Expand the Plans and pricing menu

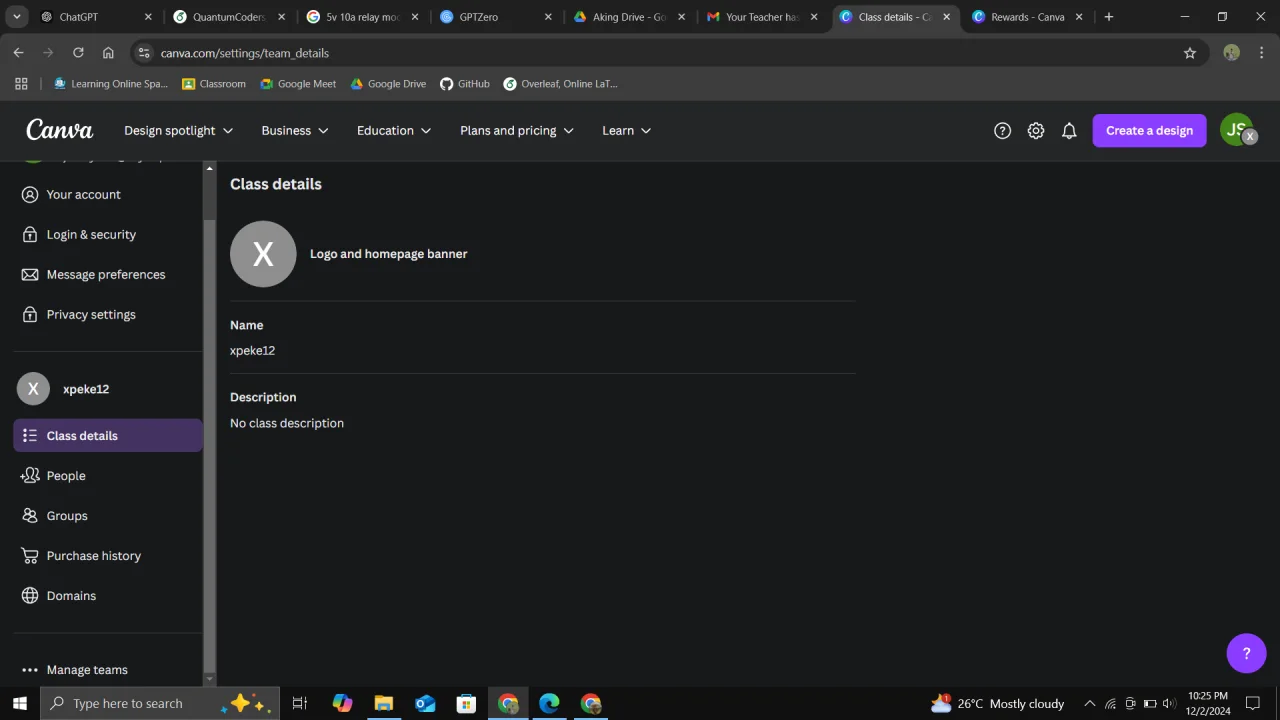[x=517, y=131]
